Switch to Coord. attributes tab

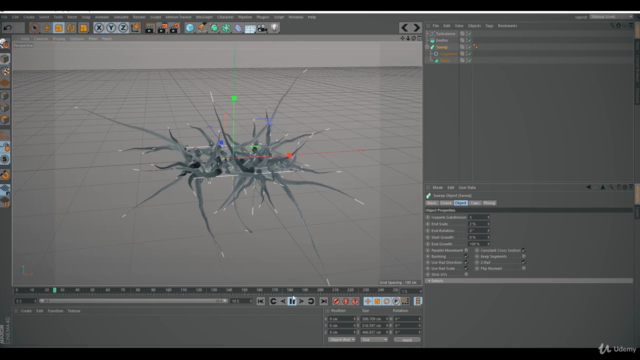[x=445, y=203]
